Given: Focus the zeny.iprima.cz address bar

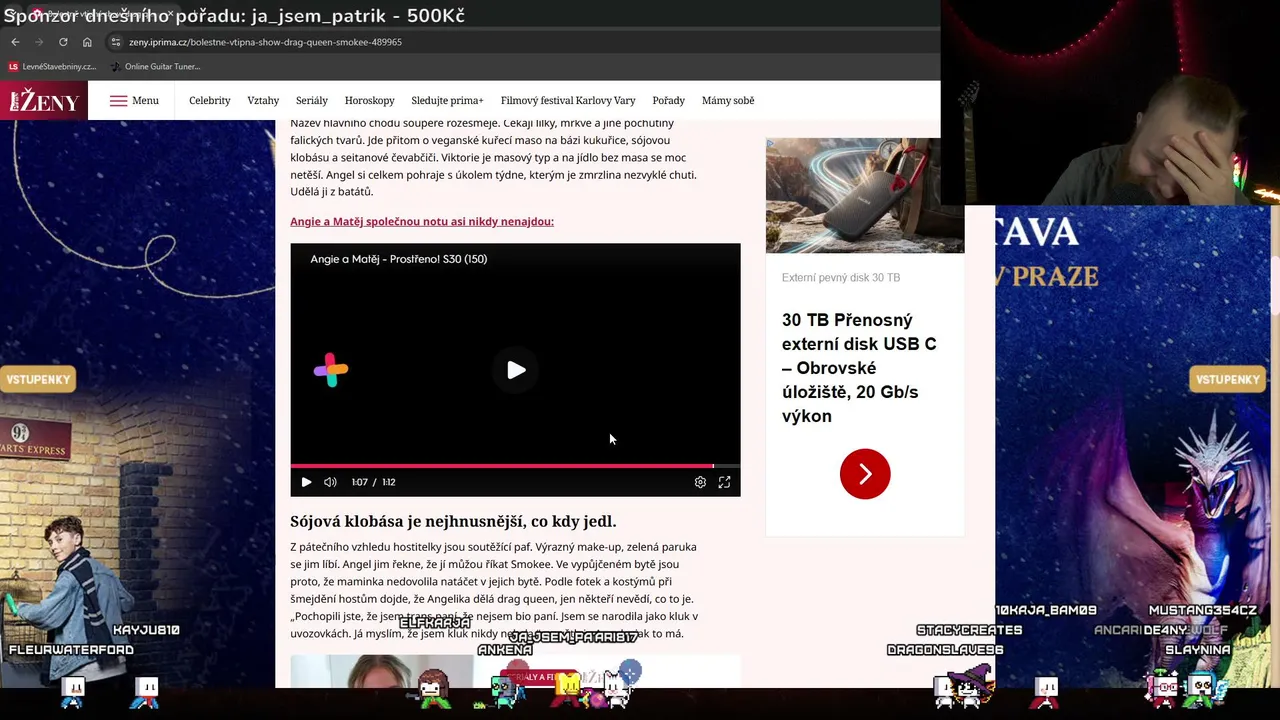Looking at the screenshot, I should [265, 42].
